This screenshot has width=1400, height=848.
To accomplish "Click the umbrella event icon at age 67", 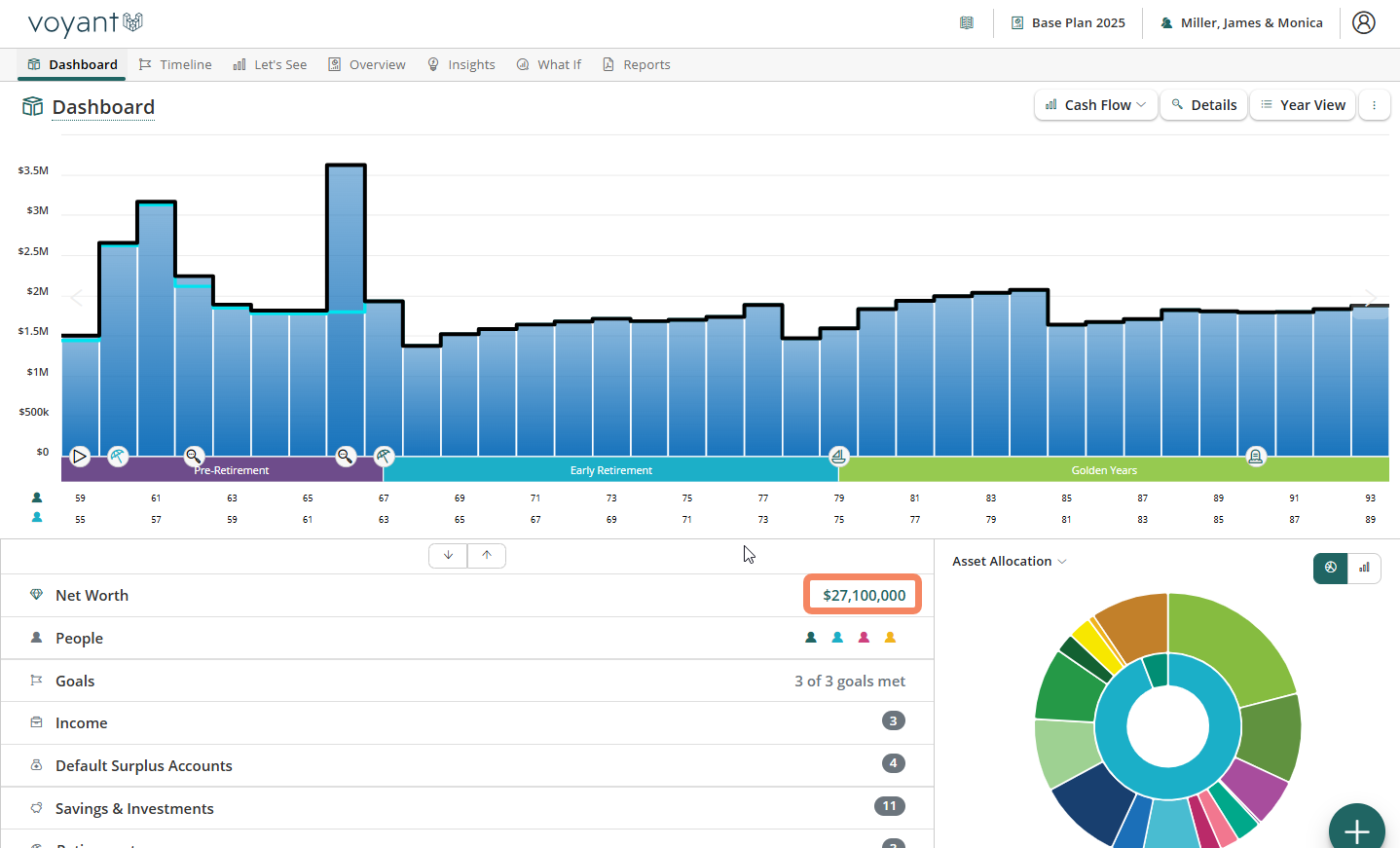I will (x=384, y=456).
